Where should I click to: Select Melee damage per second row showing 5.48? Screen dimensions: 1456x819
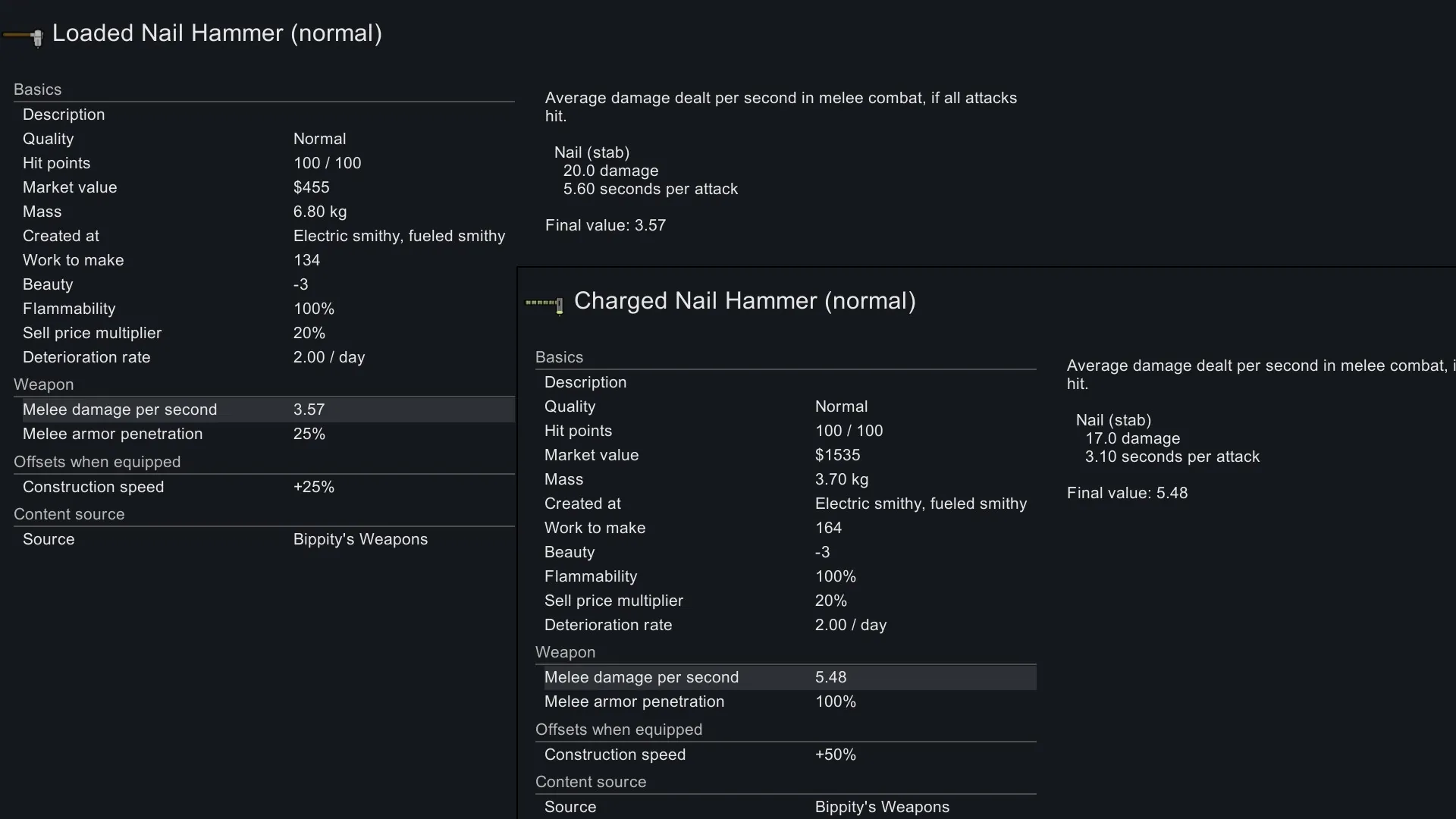coord(789,677)
